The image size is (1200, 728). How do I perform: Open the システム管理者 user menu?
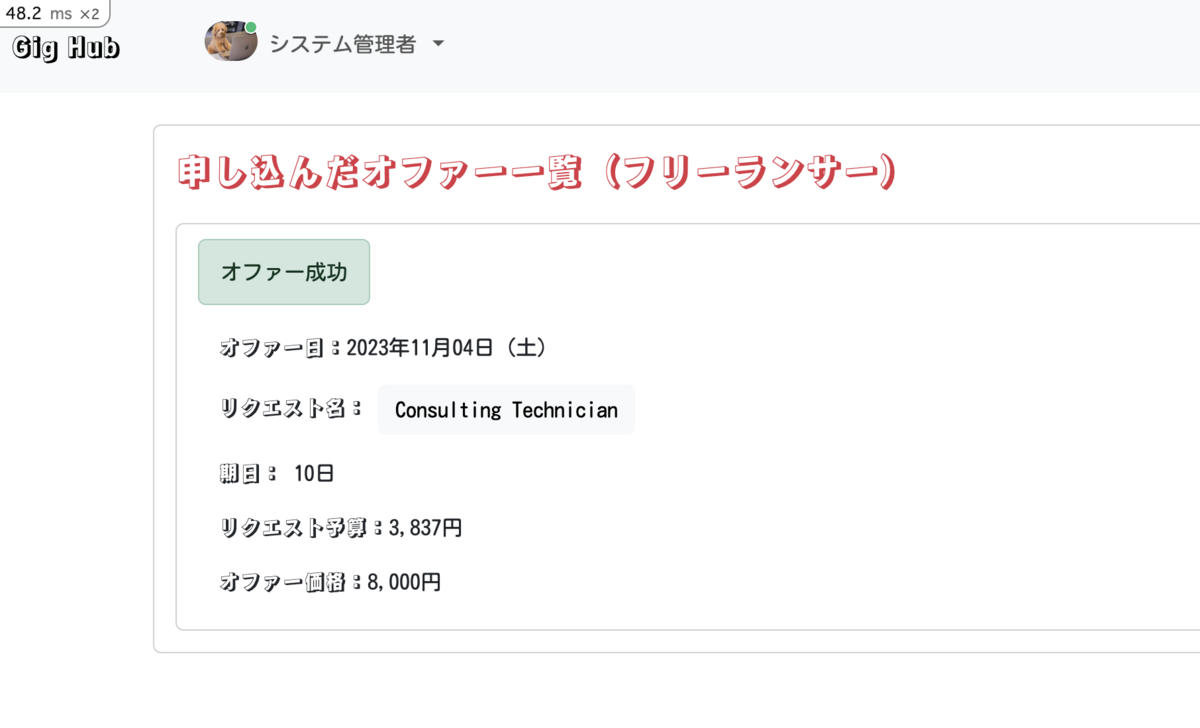point(324,43)
